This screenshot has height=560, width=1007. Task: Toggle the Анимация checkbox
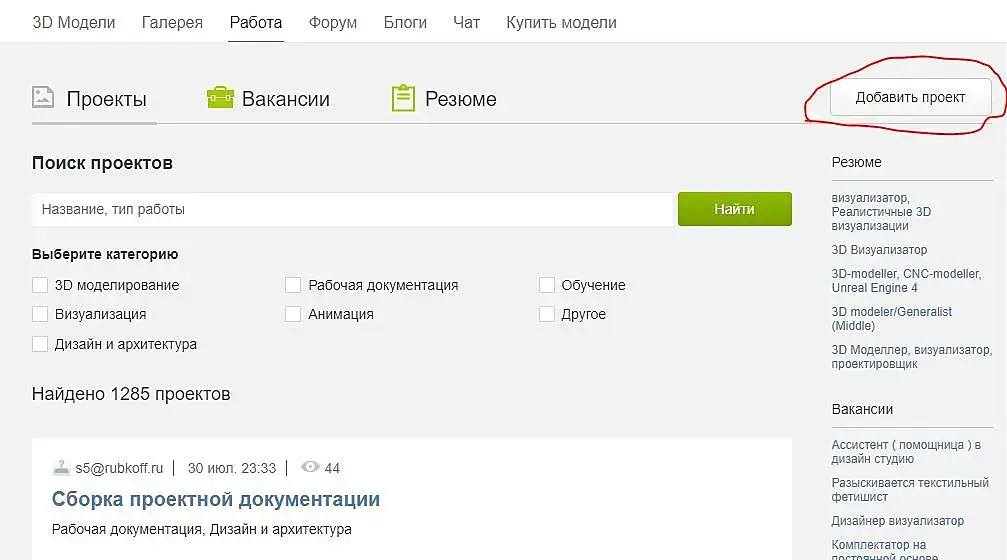pos(293,314)
